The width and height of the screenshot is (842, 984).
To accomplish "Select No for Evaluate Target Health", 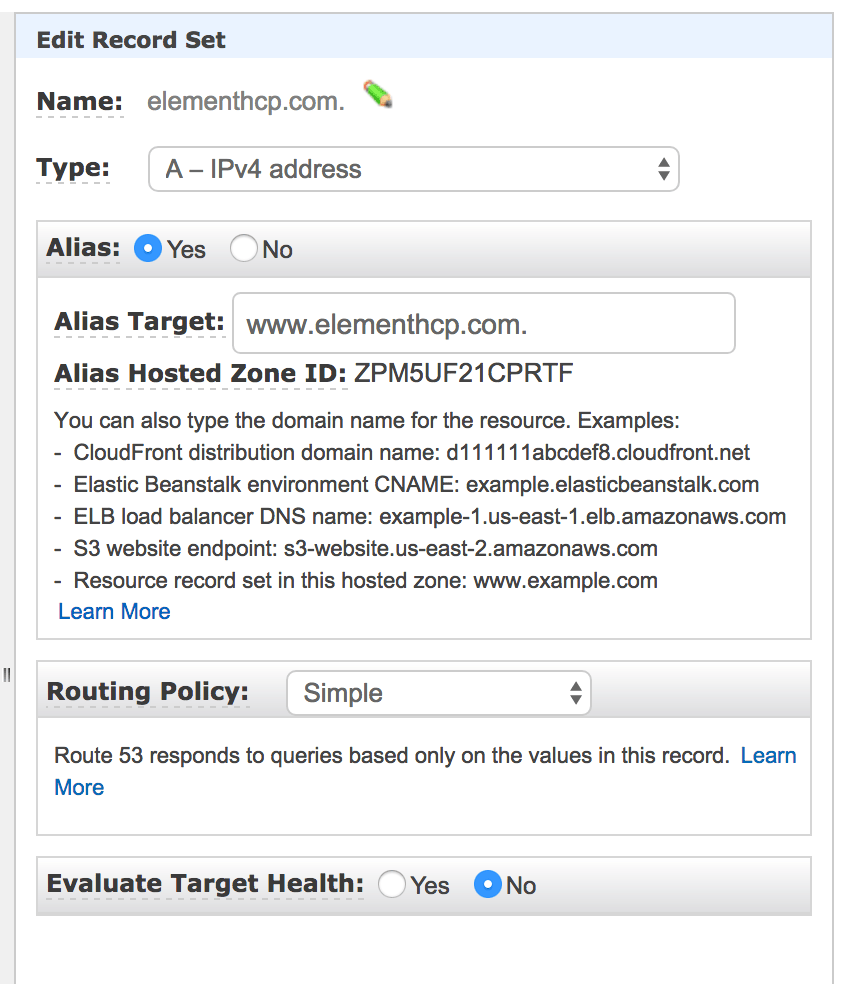I will 486,884.
